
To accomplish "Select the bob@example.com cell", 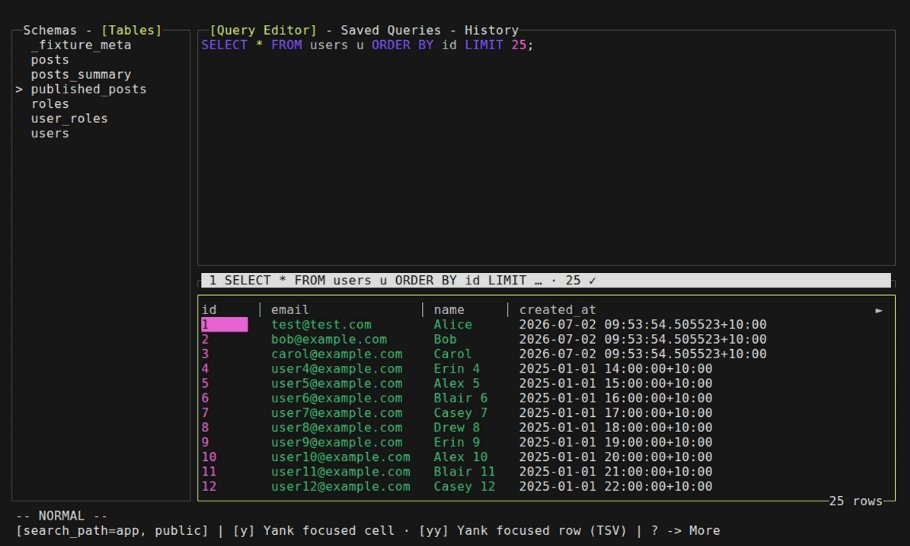I will pyautogui.click(x=329, y=339).
